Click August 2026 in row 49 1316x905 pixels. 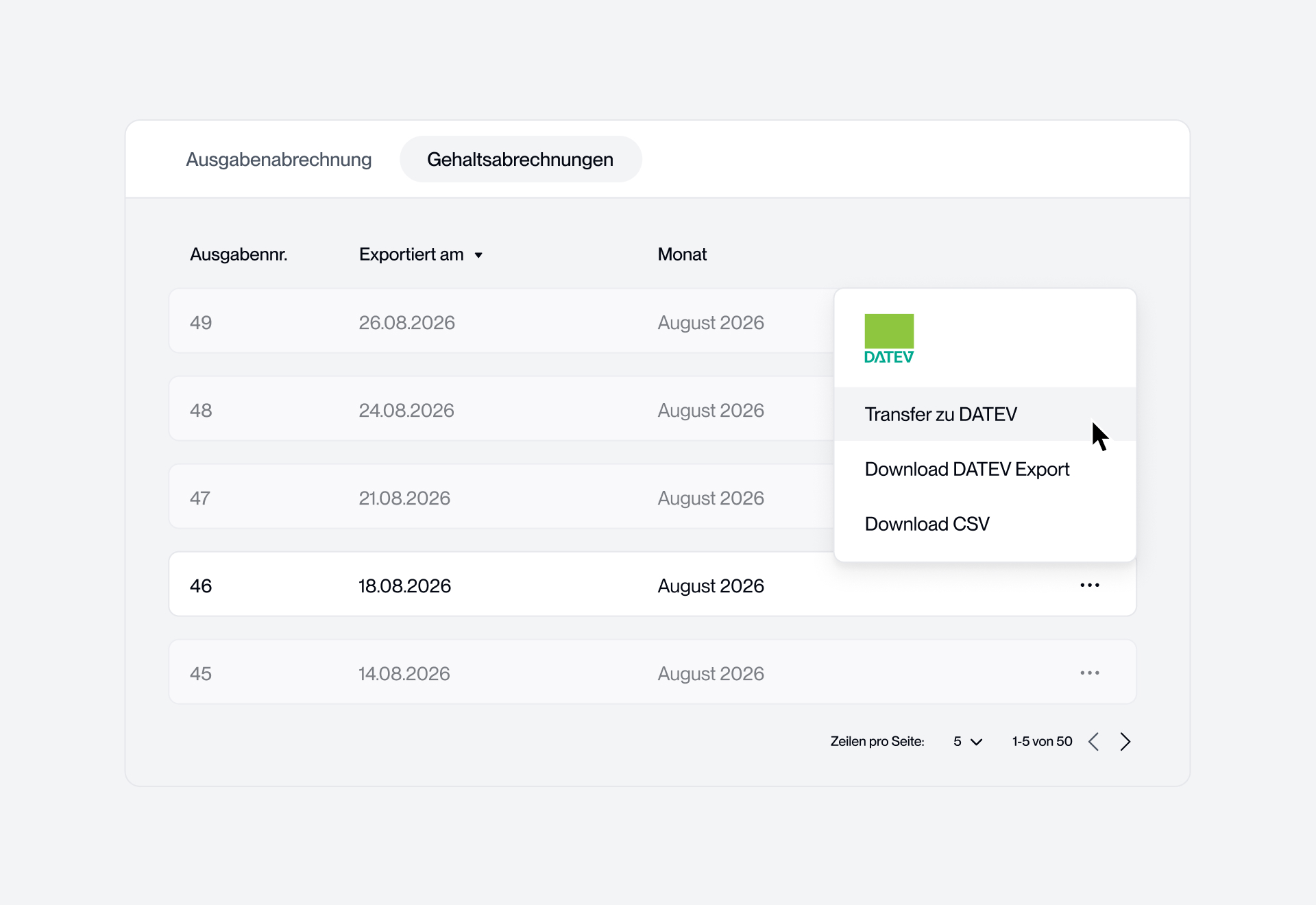click(711, 322)
